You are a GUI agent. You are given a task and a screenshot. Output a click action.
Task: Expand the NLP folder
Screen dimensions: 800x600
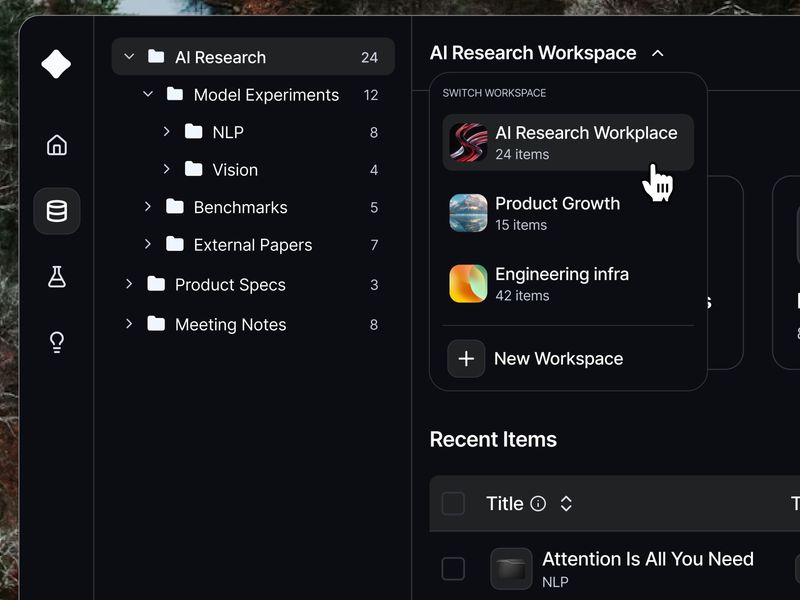tap(167, 131)
